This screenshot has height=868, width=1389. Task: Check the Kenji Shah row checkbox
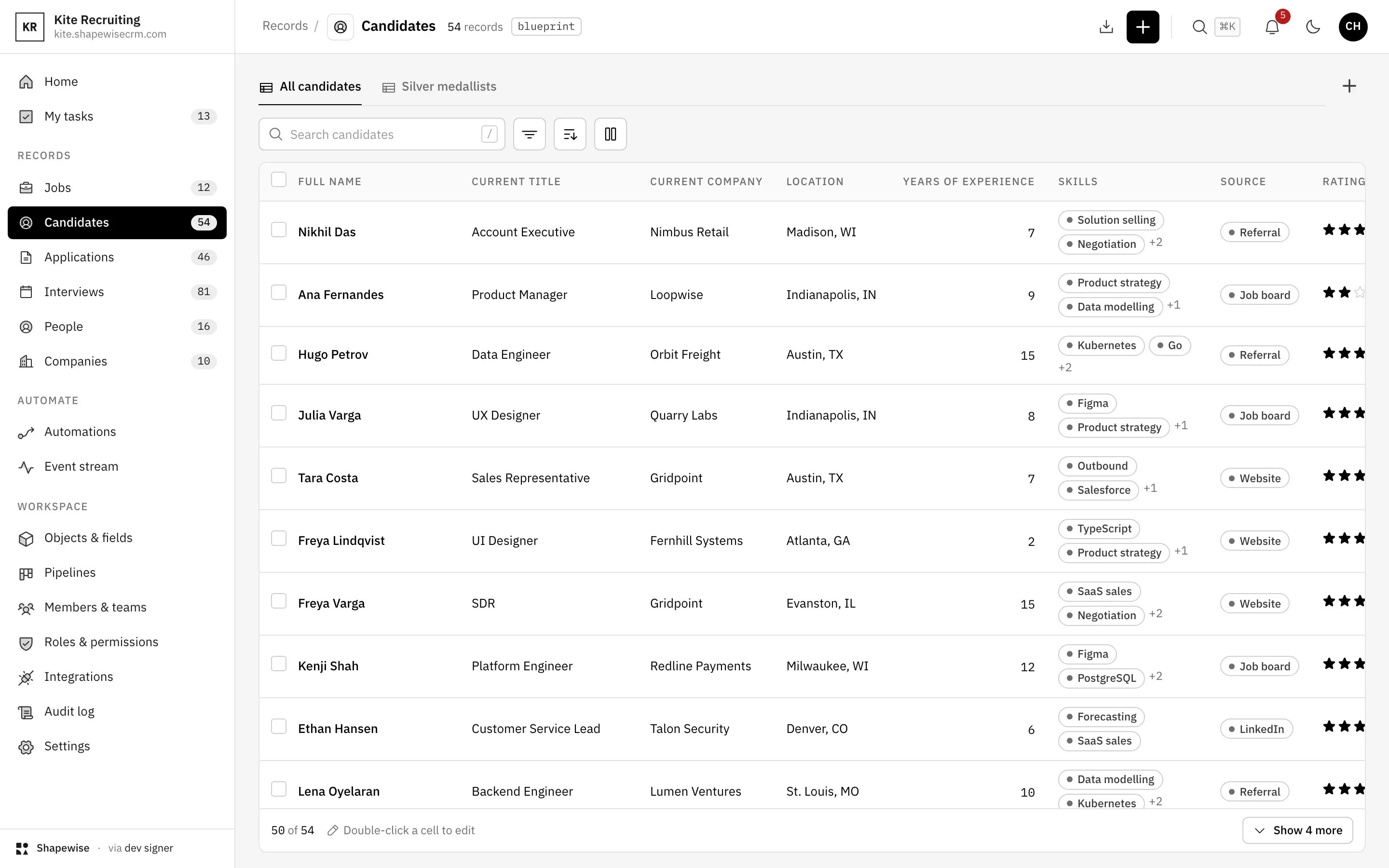click(x=279, y=664)
